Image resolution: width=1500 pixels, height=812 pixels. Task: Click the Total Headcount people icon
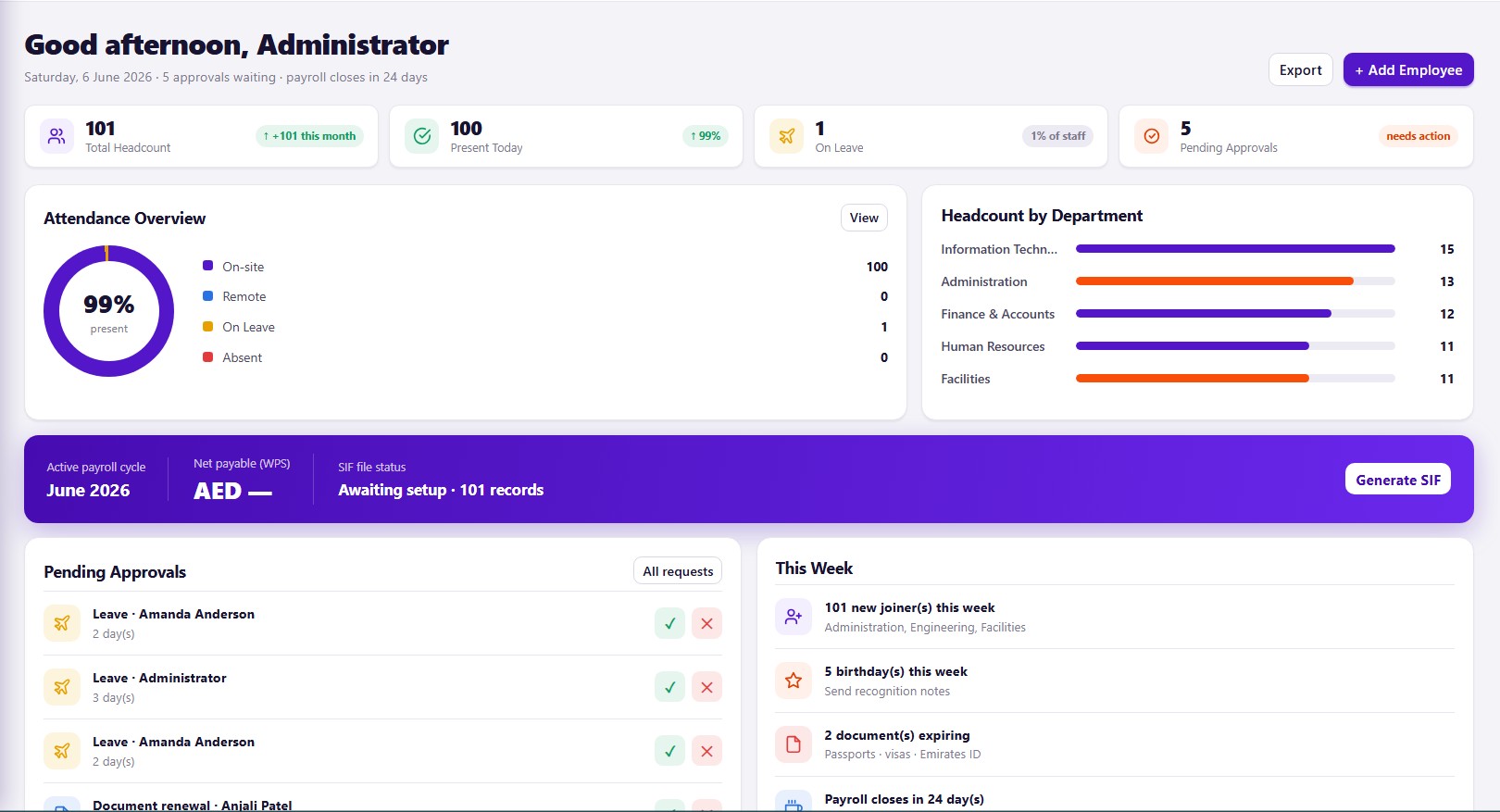click(x=56, y=136)
